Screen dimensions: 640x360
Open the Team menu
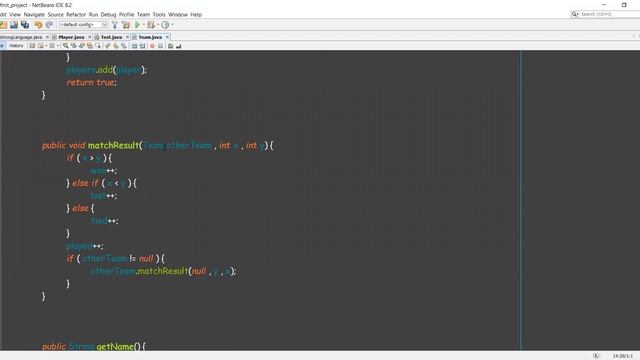(x=143, y=15)
